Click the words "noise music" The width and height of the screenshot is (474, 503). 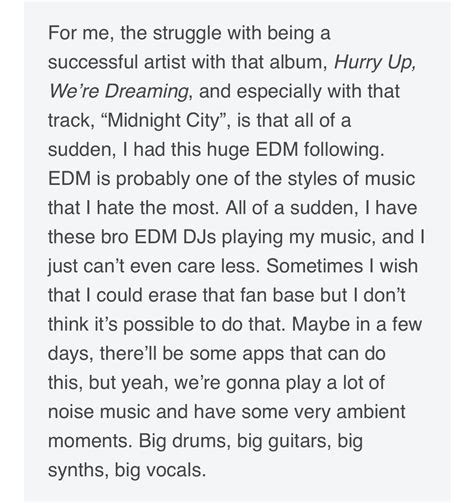[x=99, y=412]
